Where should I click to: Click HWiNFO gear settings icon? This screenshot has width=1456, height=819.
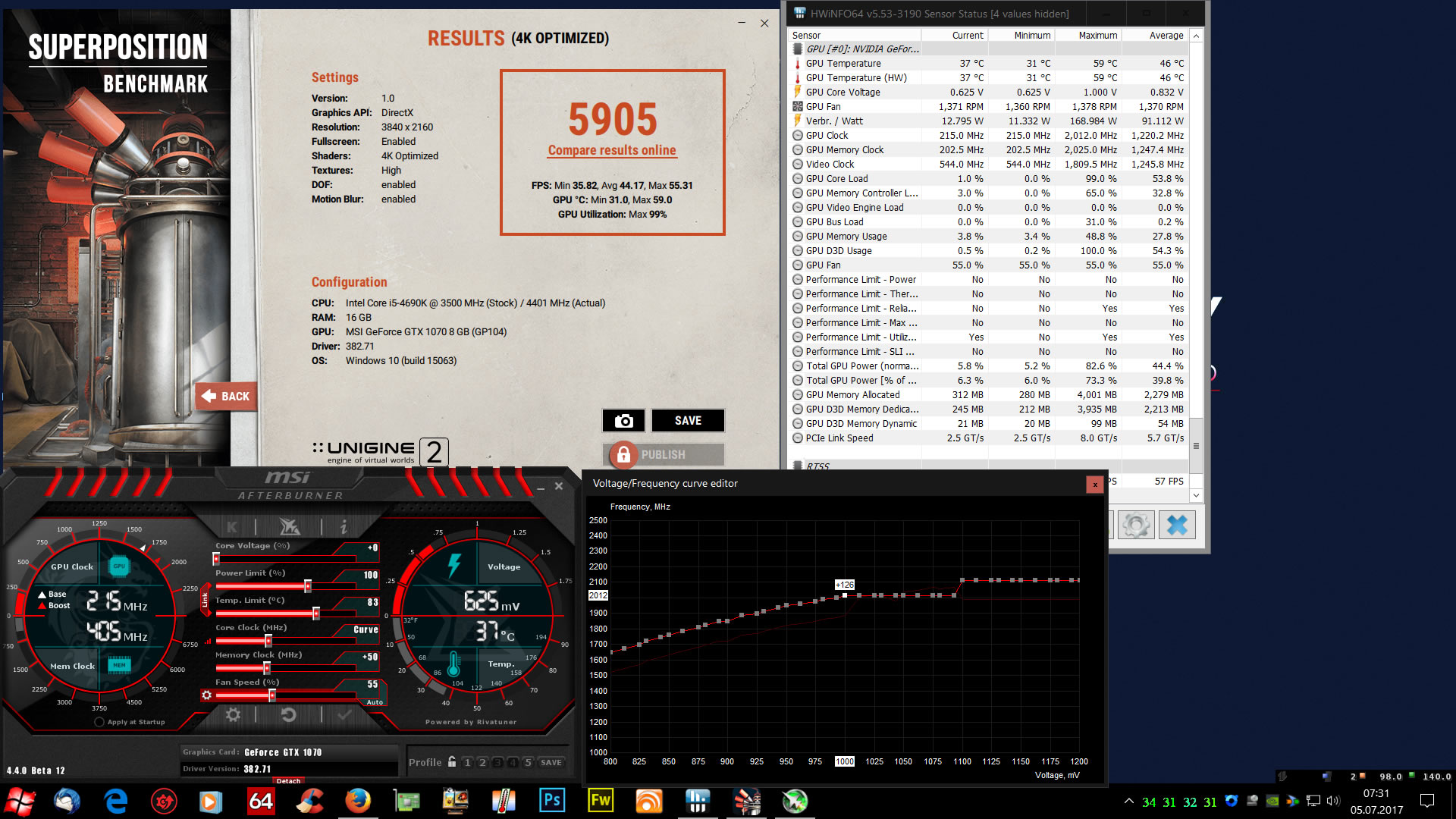point(1135,525)
